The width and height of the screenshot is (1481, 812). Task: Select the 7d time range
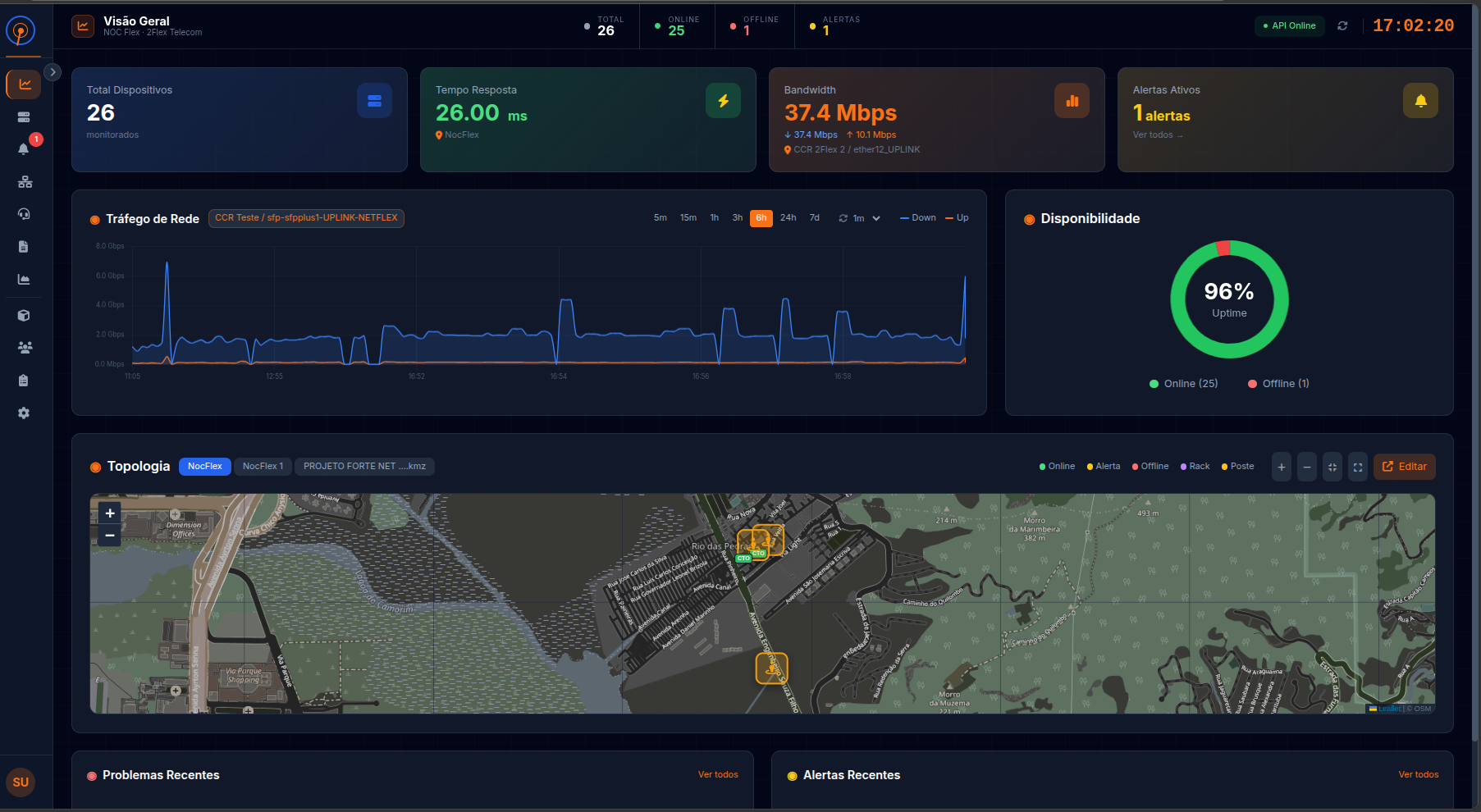(x=815, y=218)
